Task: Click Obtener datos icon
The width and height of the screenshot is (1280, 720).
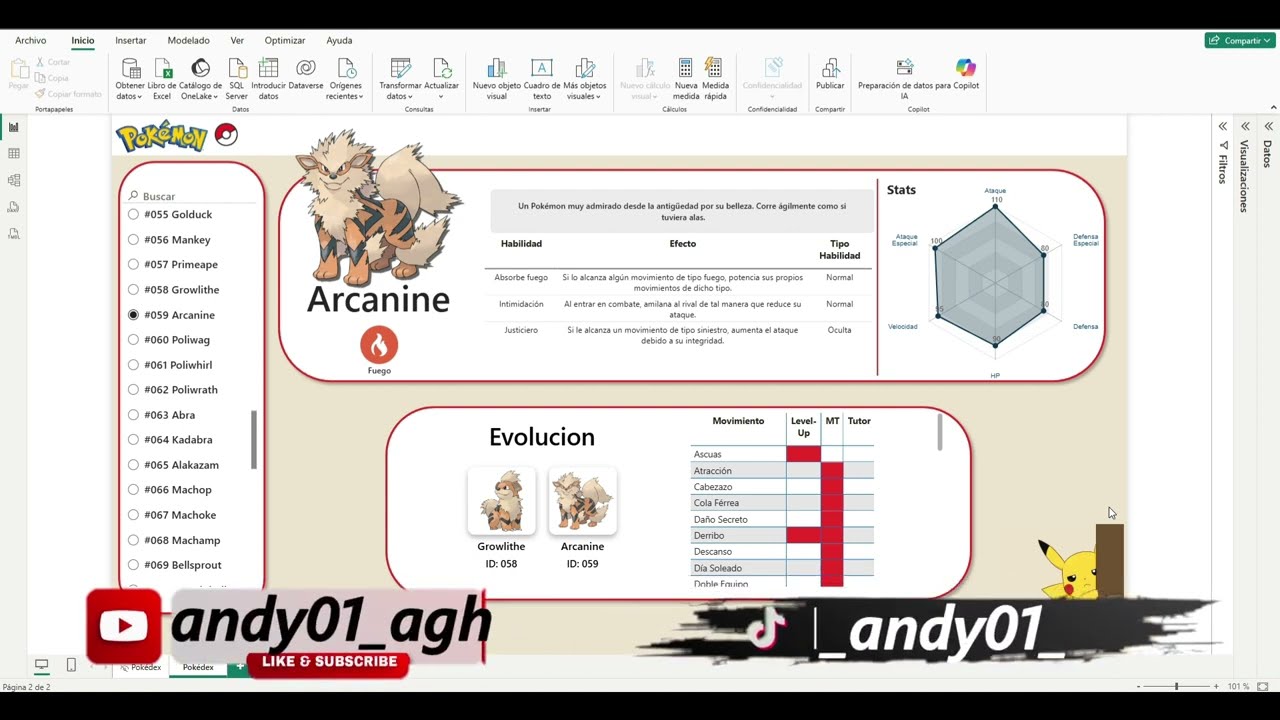Action: click(130, 68)
